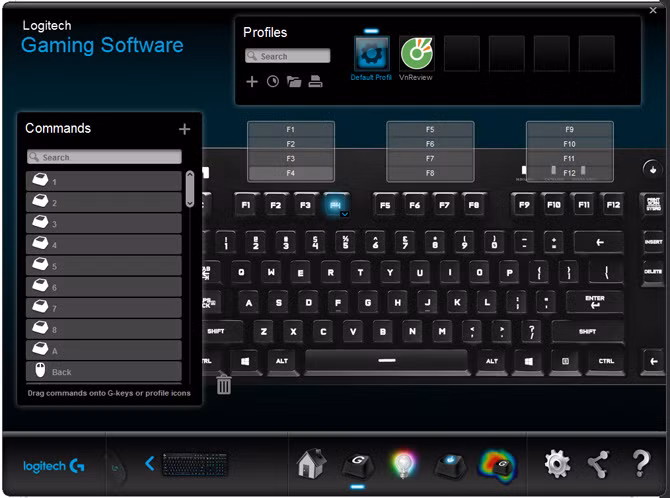Select the Default Profile
The height and width of the screenshot is (498, 670).
pos(371,54)
